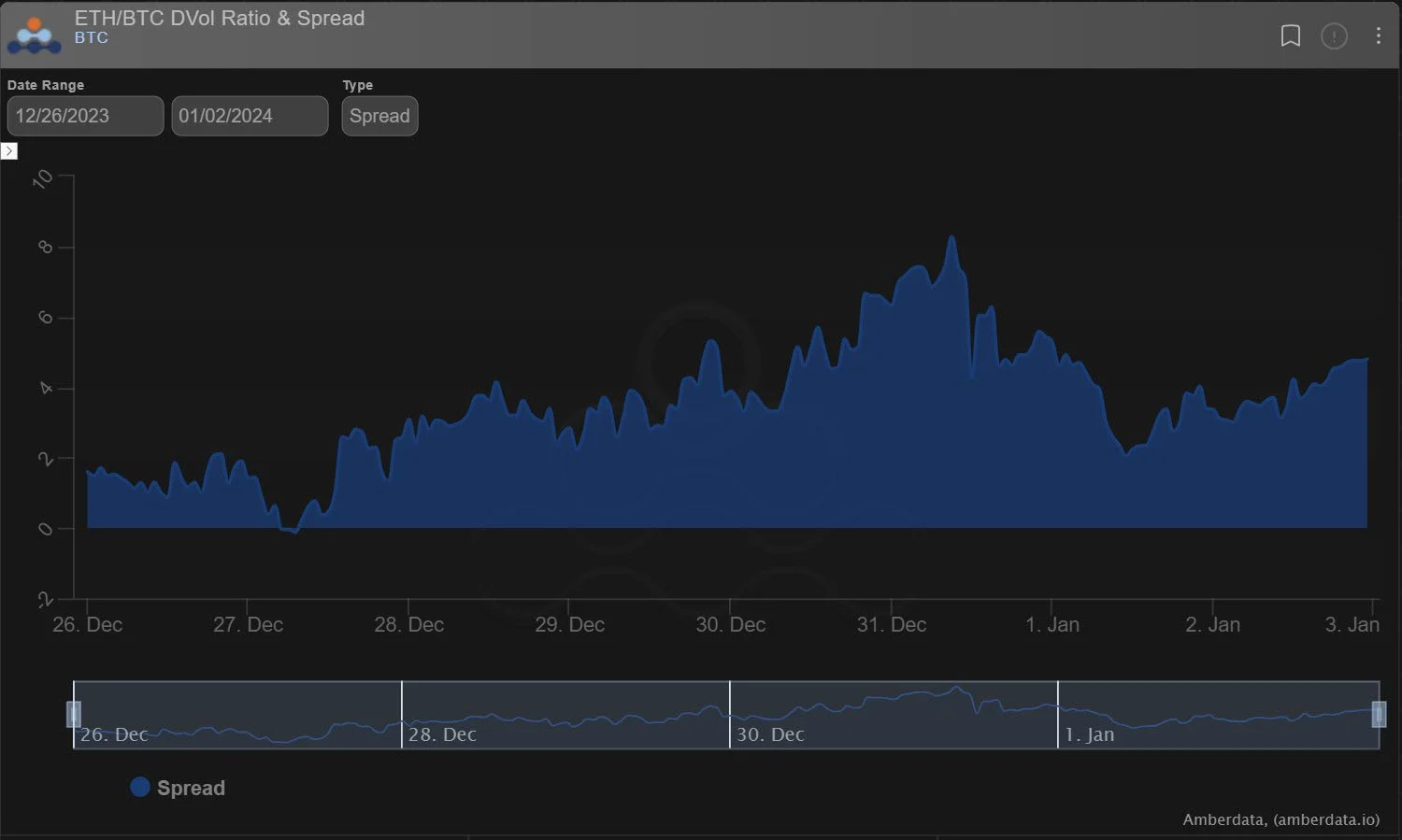Click the navigator at 28. Dec

[442, 734]
